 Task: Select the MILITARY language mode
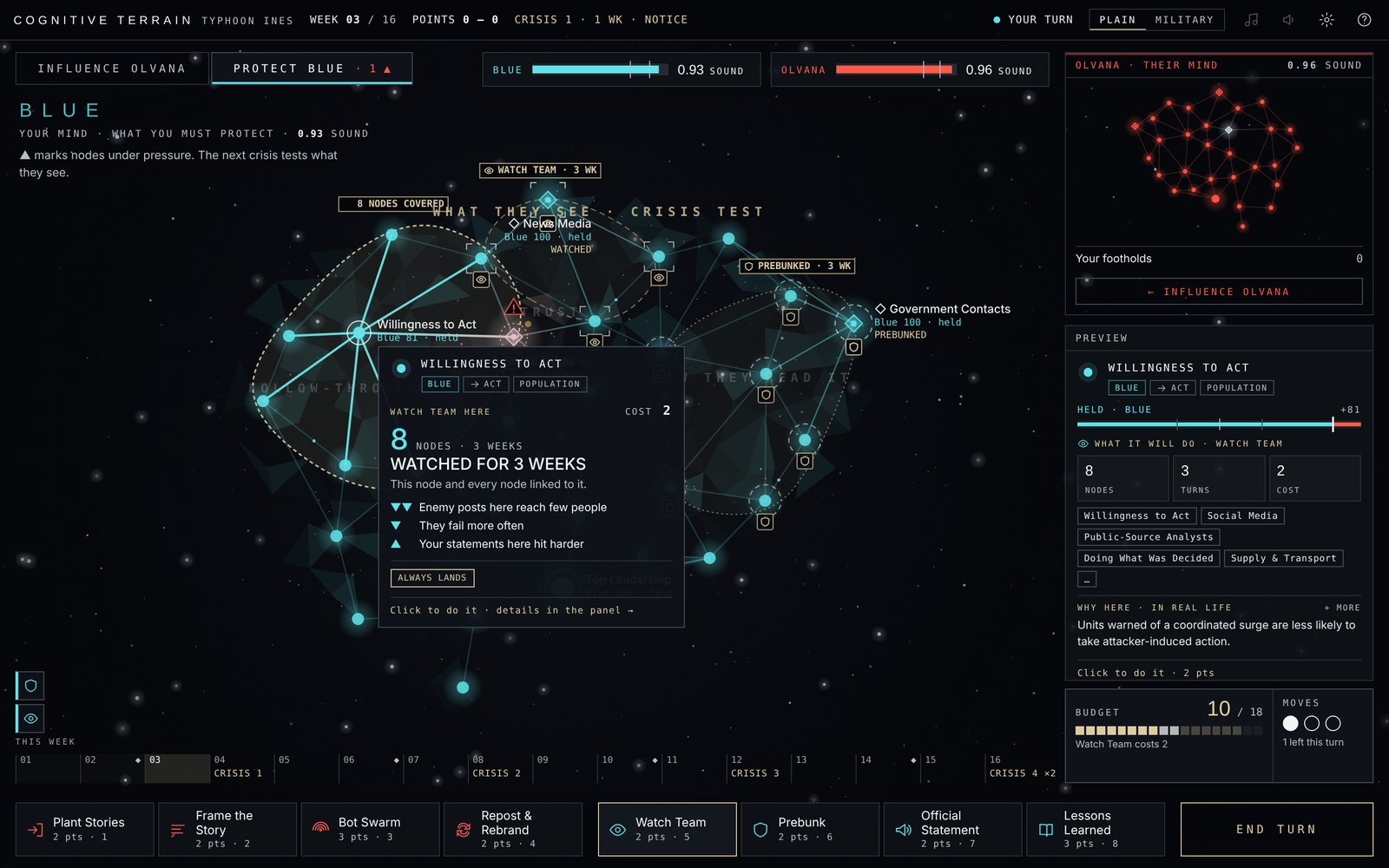[x=1184, y=19]
